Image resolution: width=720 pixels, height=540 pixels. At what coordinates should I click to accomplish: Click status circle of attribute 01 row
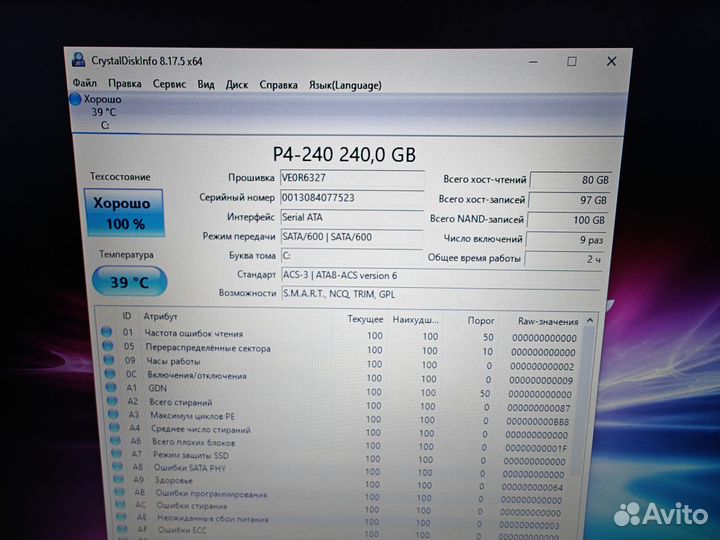(107, 332)
